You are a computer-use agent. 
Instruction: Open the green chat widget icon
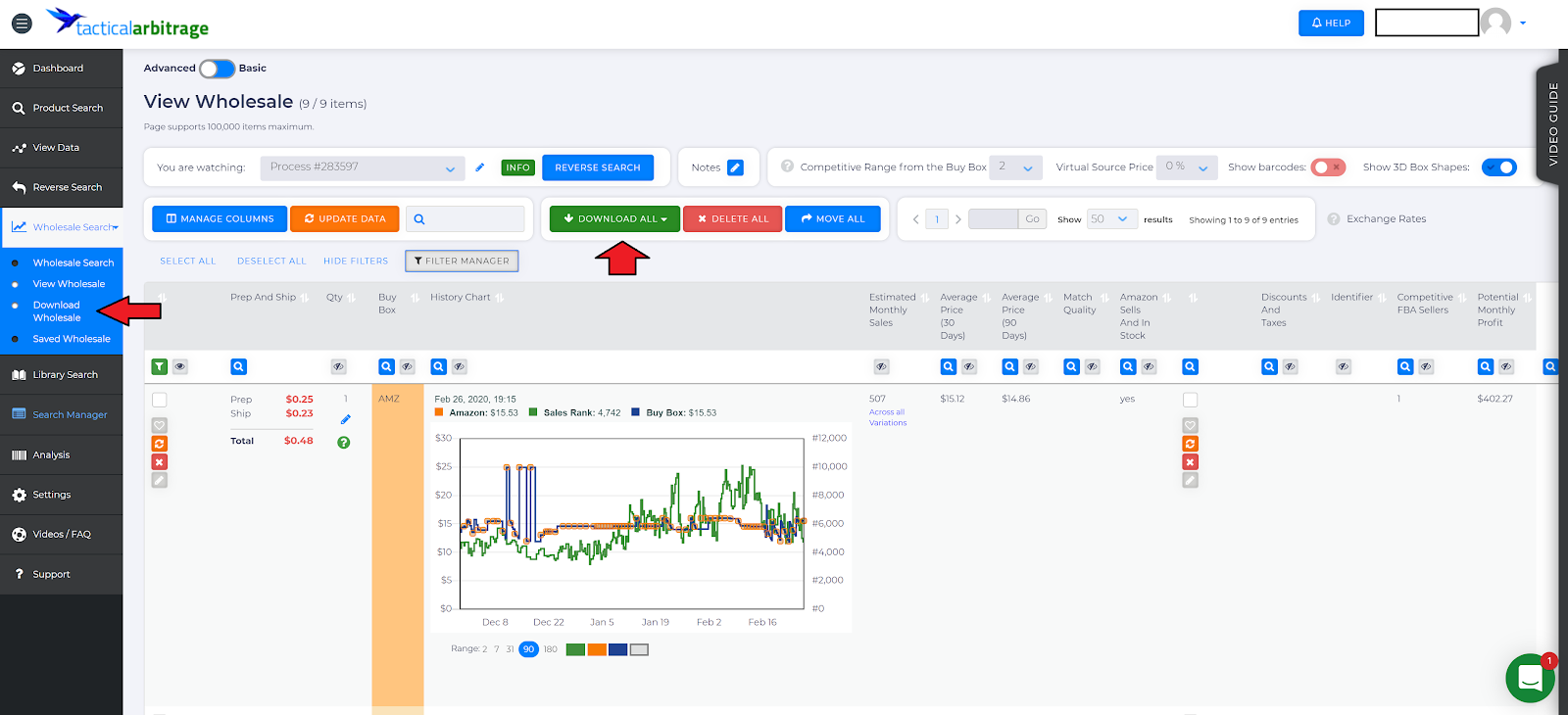click(x=1530, y=678)
